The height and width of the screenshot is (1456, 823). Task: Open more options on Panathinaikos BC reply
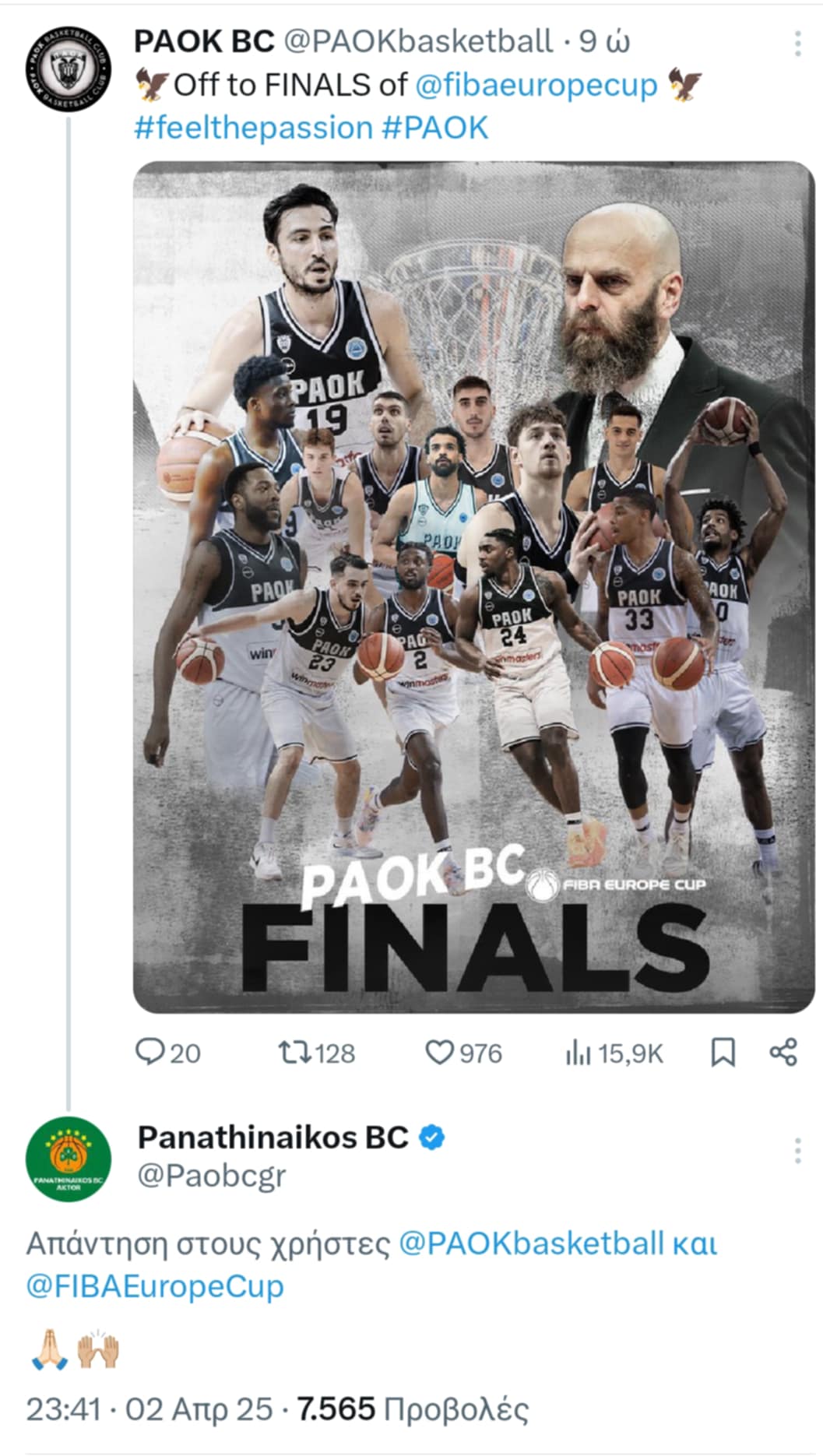[x=797, y=1150]
